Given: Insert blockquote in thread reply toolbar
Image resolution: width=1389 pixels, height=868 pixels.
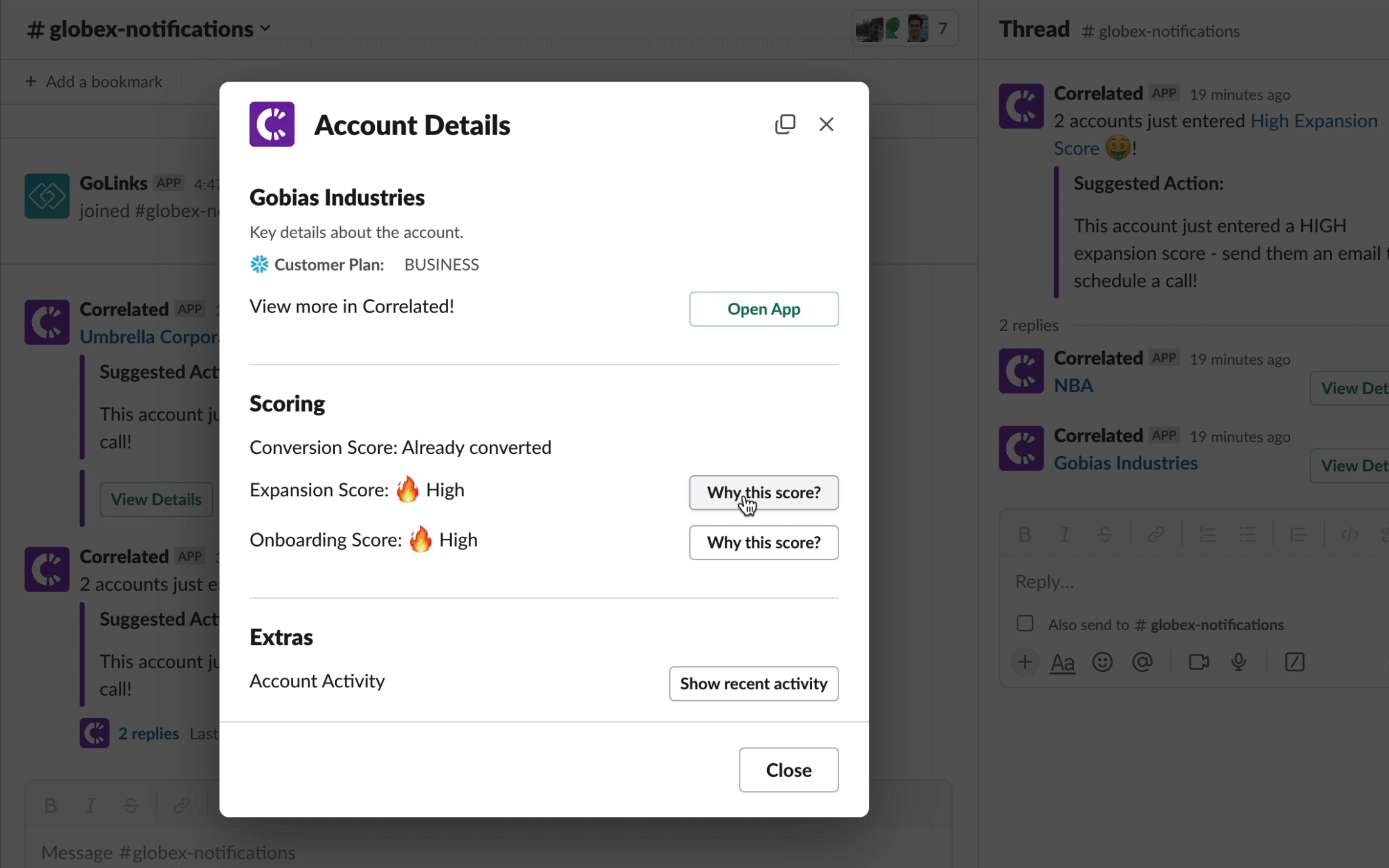Looking at the screenshot, I should [x=1298, y=534].
